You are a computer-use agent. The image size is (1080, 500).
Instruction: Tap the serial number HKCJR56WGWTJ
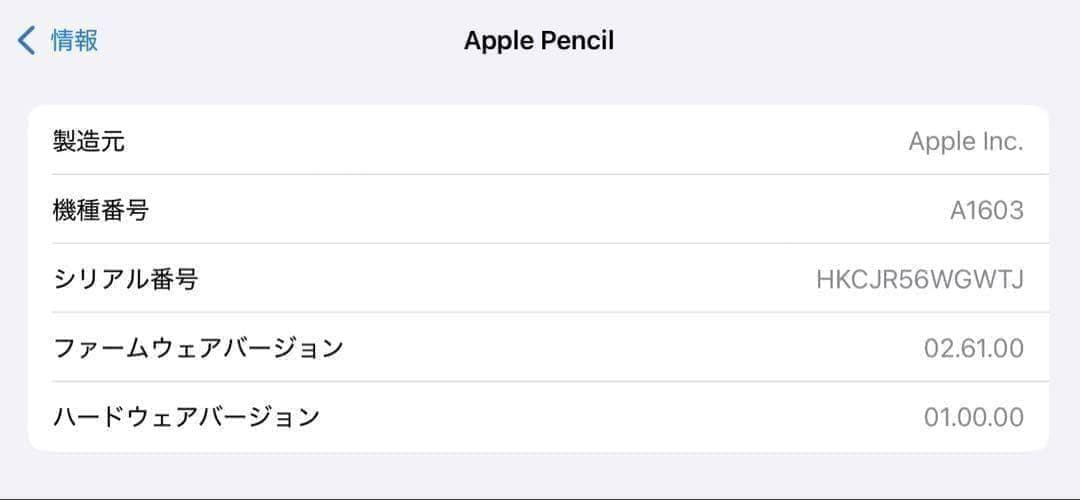coord(919,279)
